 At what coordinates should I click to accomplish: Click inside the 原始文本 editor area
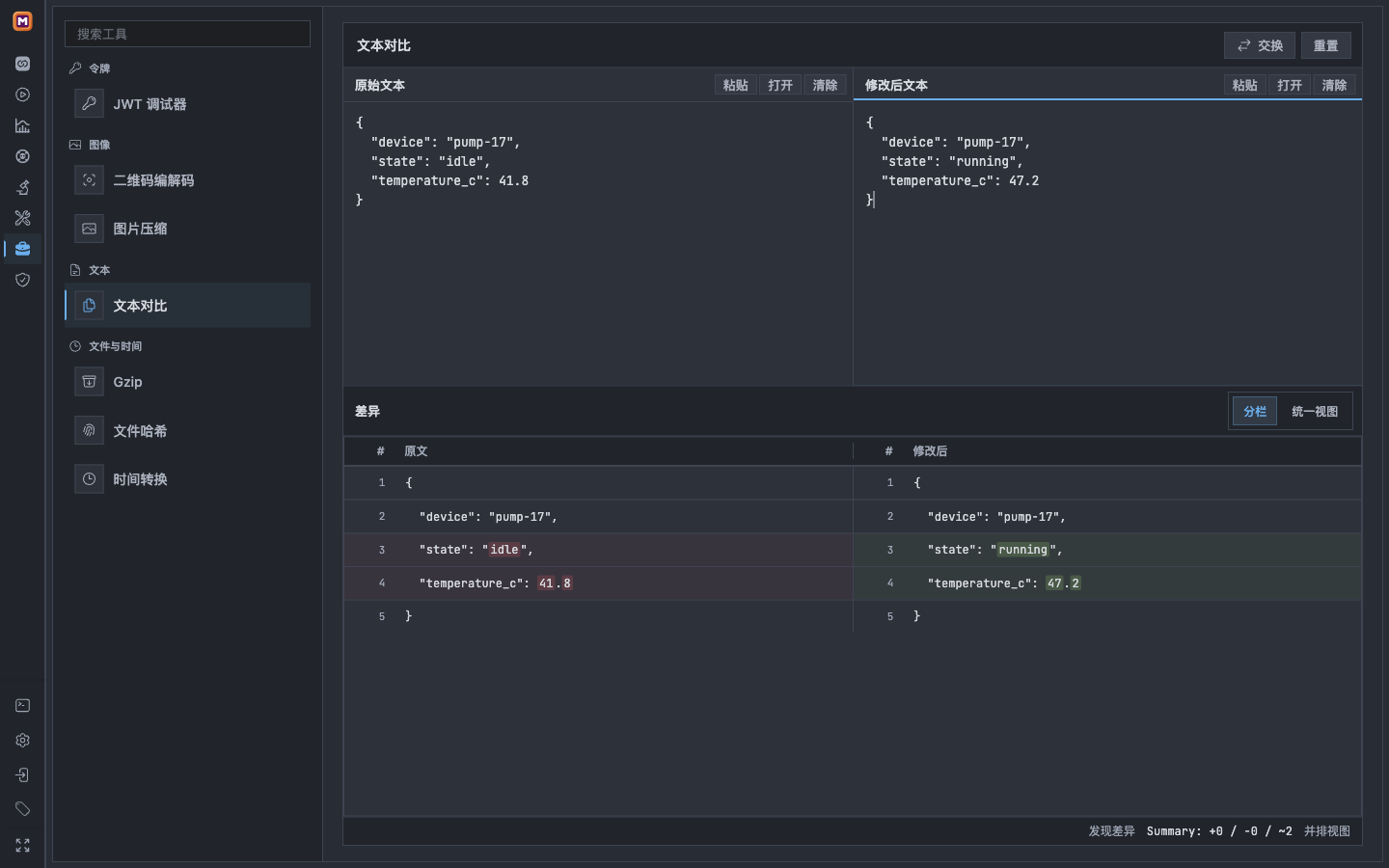[598, 241]
